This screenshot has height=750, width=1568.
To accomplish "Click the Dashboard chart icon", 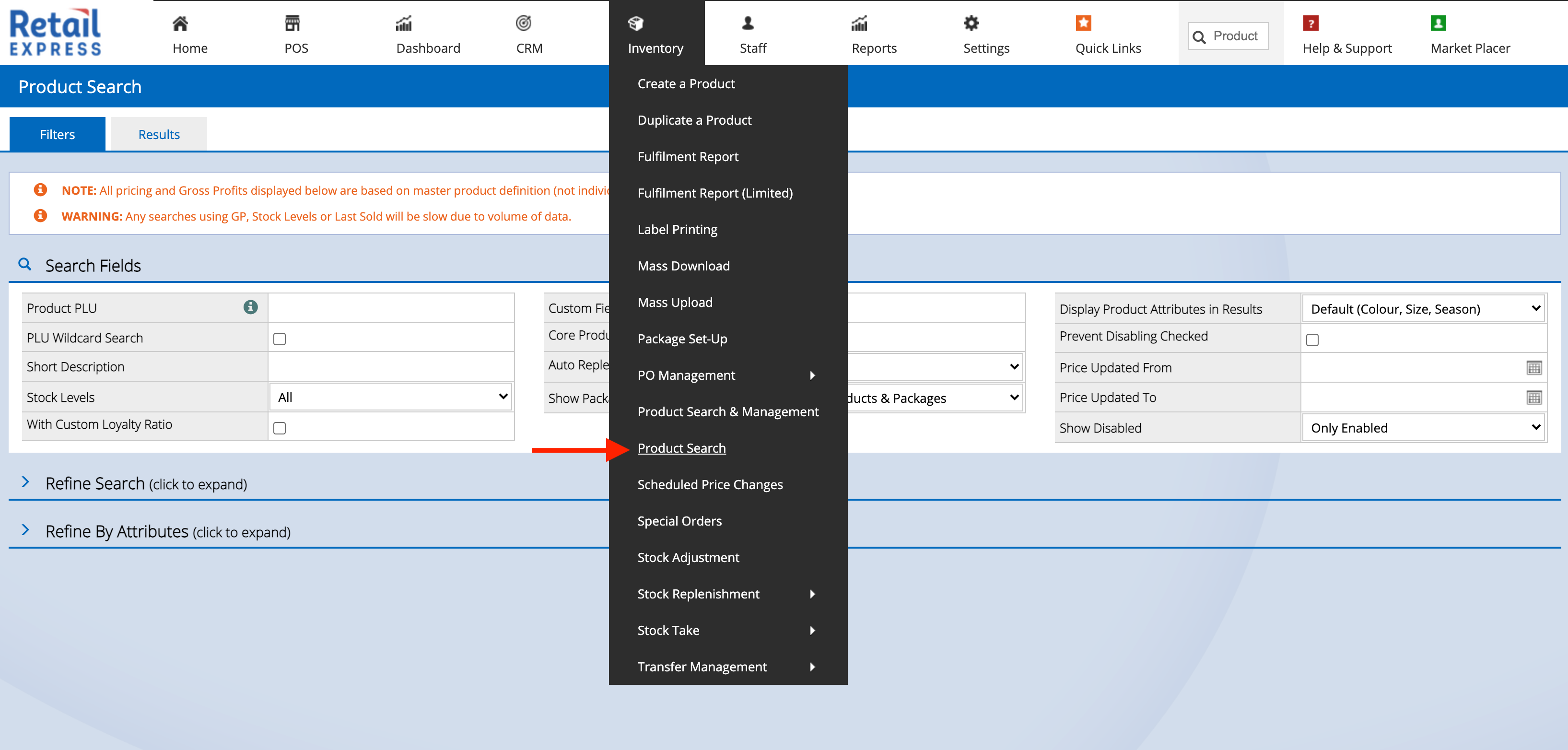I will click(404, 23).
